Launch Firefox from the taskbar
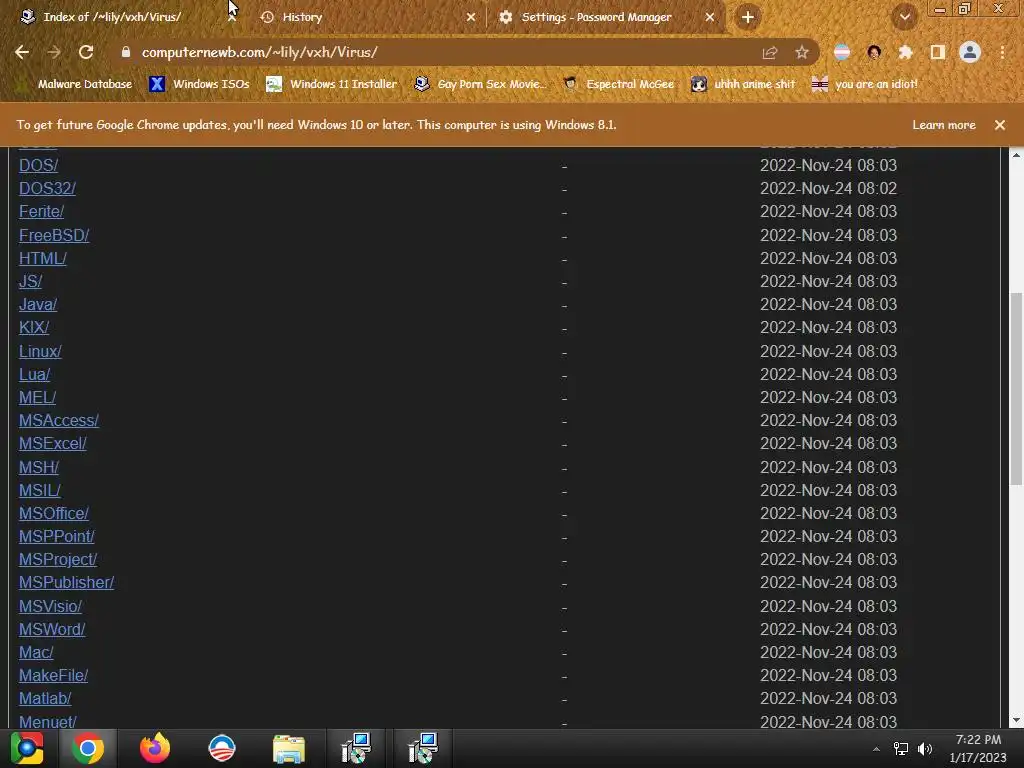This screenshot has height=768, width=1024. [x=155, y=748]
